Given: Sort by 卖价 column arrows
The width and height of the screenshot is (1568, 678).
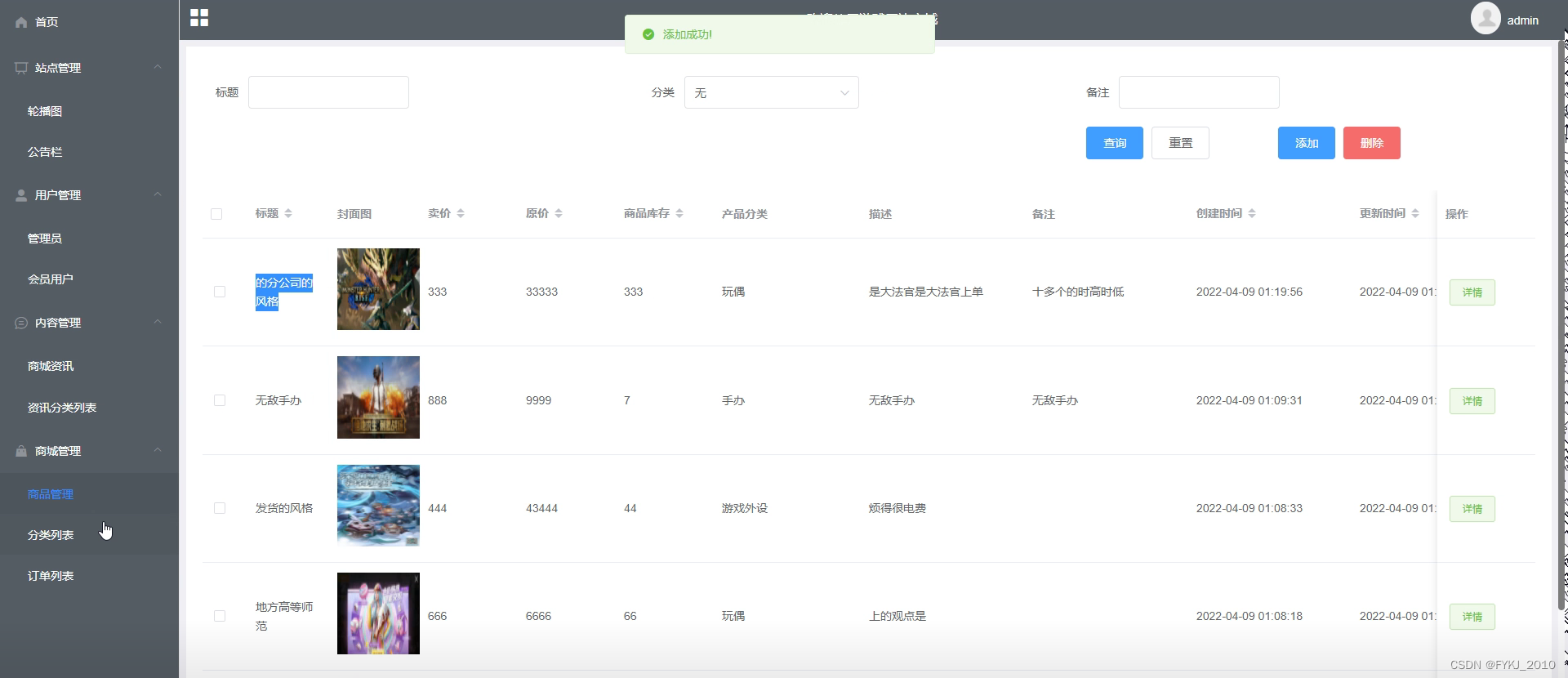Looking at the screenshot, I should 461,213.
